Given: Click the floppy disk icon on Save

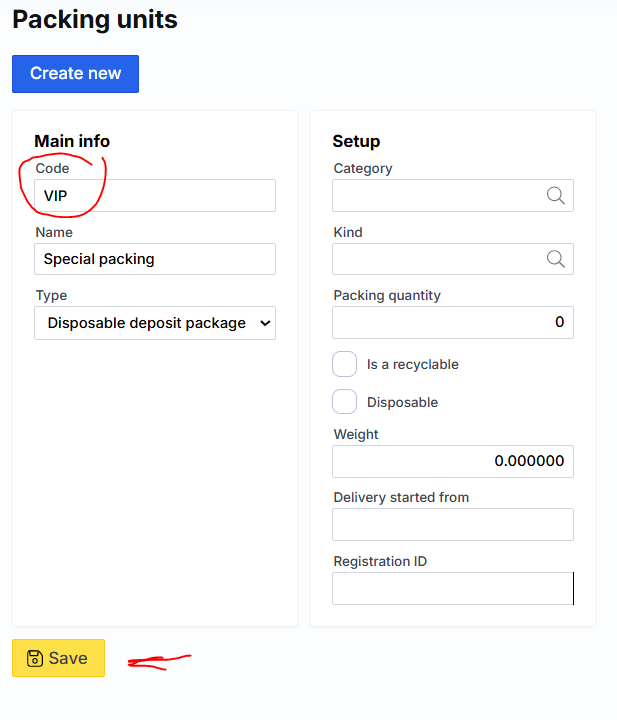Looking at the screenshot, I should point(35,658).
